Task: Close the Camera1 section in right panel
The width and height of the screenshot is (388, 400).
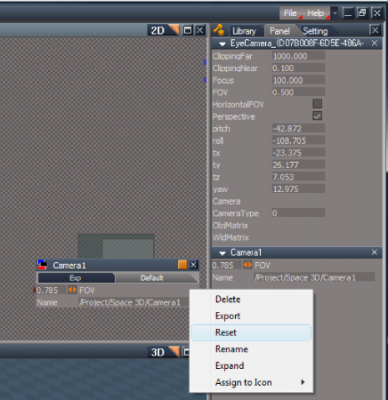Action: pos(374,252)
